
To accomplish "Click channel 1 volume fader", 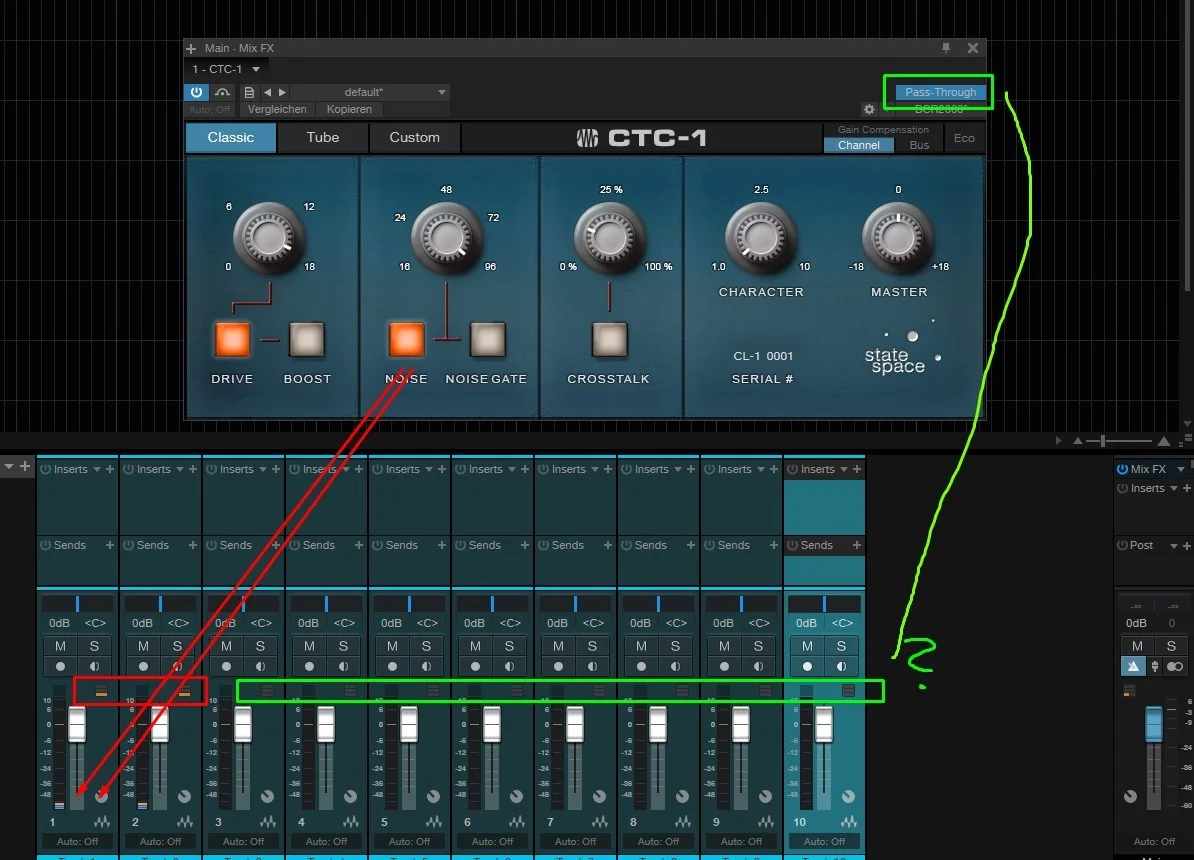I will pyautogui.click(x=77, y=724).
